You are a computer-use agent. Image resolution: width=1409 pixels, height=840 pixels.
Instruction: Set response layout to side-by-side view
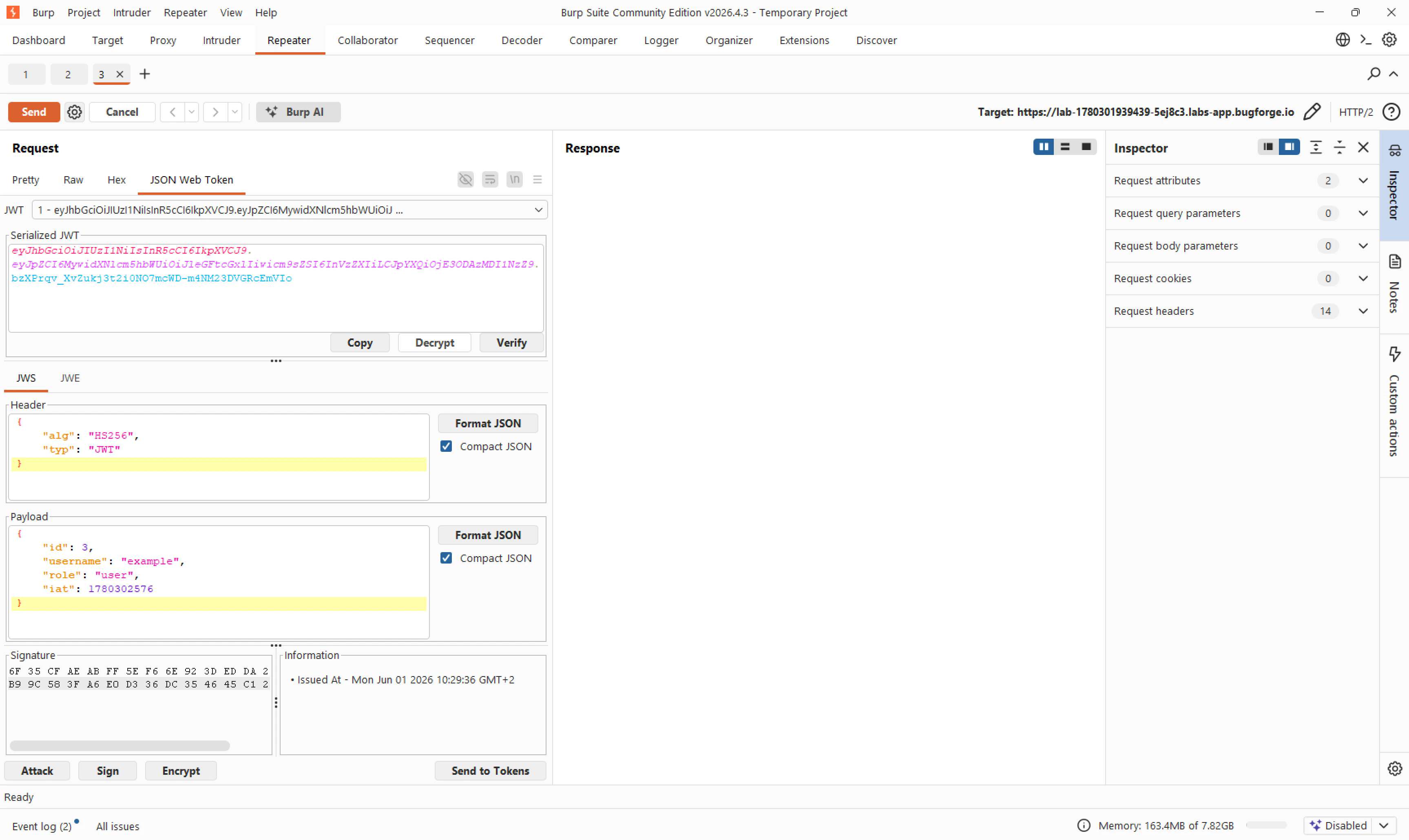click(1043, 147)
